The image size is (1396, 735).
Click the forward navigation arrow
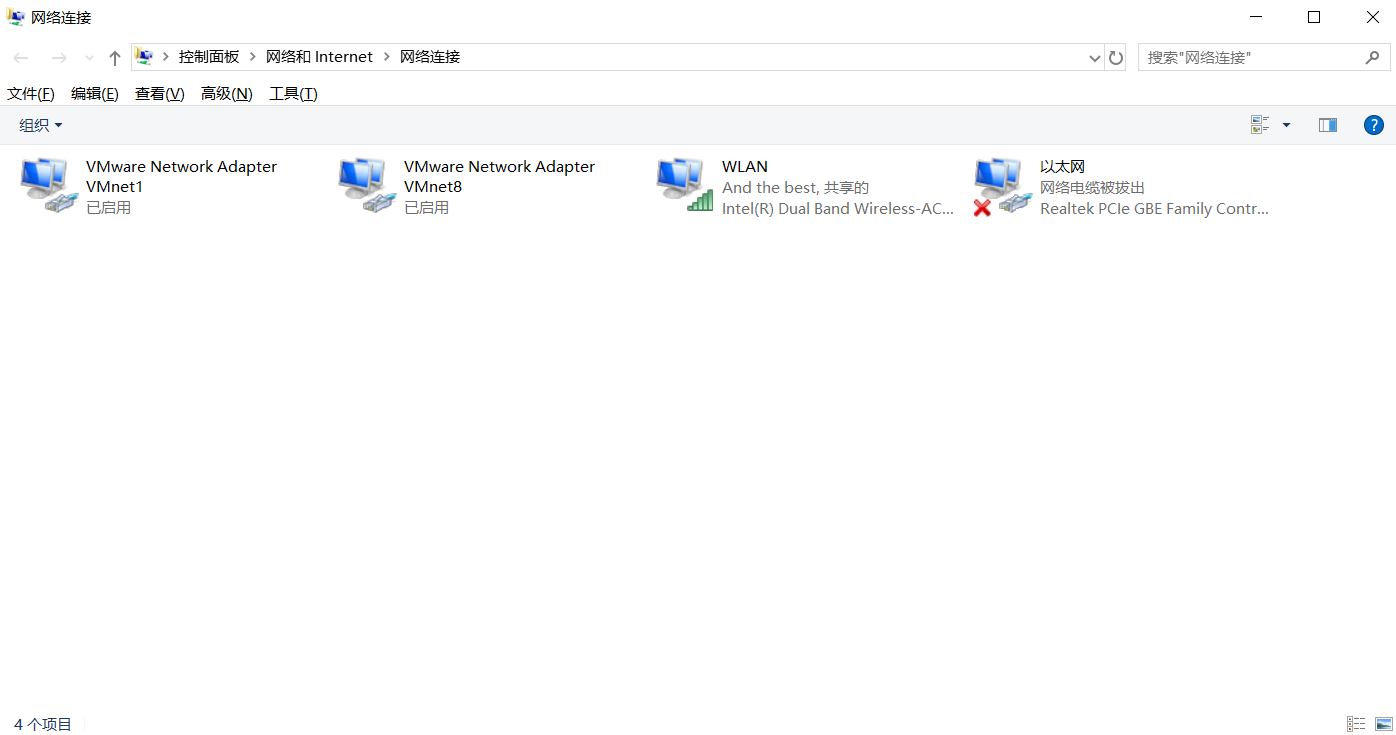coord(59,58)
